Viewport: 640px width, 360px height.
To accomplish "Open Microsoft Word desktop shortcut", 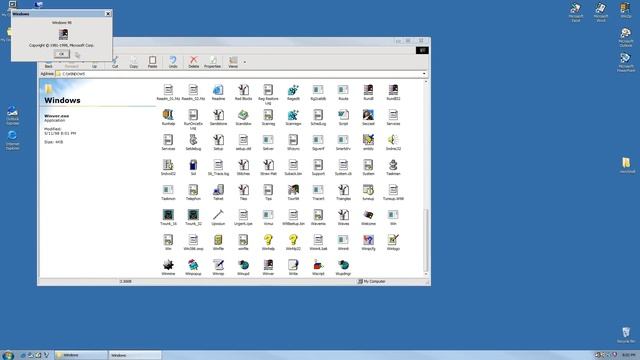I will (601, 13).
